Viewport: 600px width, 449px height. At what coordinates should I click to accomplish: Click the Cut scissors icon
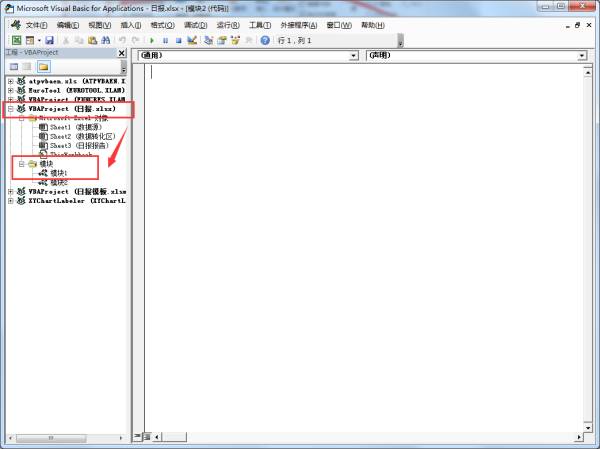(66, 40)
